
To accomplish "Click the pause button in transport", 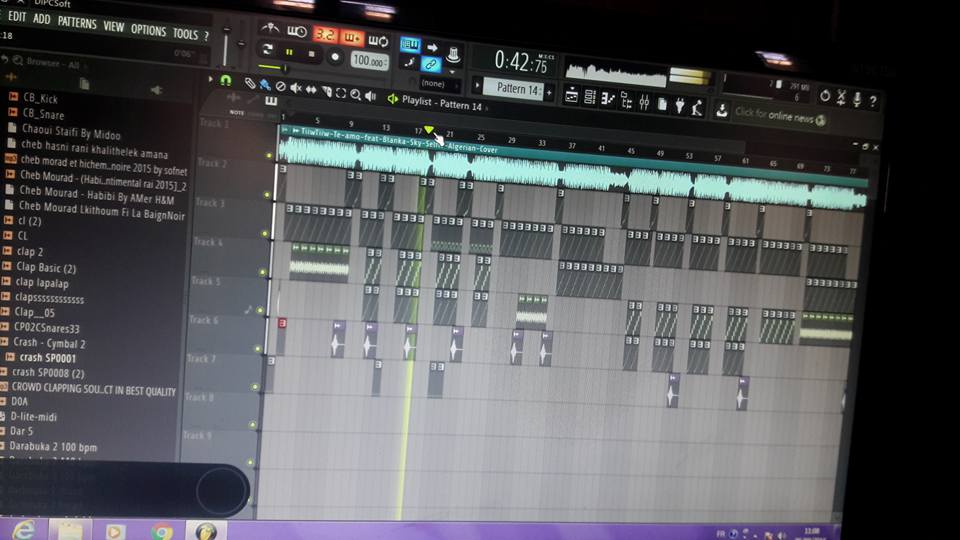I will 289,53.
